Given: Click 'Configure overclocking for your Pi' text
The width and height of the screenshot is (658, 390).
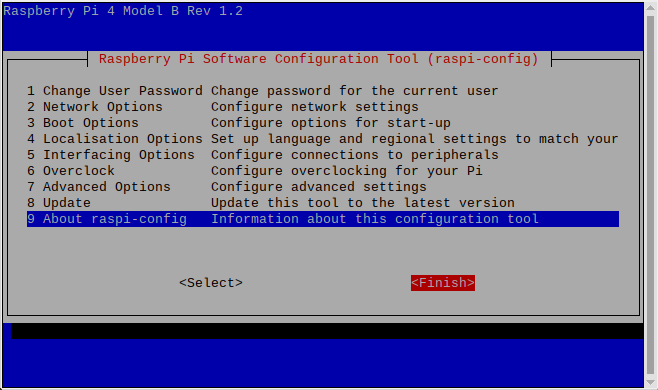Looking at the screenshot, I should tap(347, 171).
